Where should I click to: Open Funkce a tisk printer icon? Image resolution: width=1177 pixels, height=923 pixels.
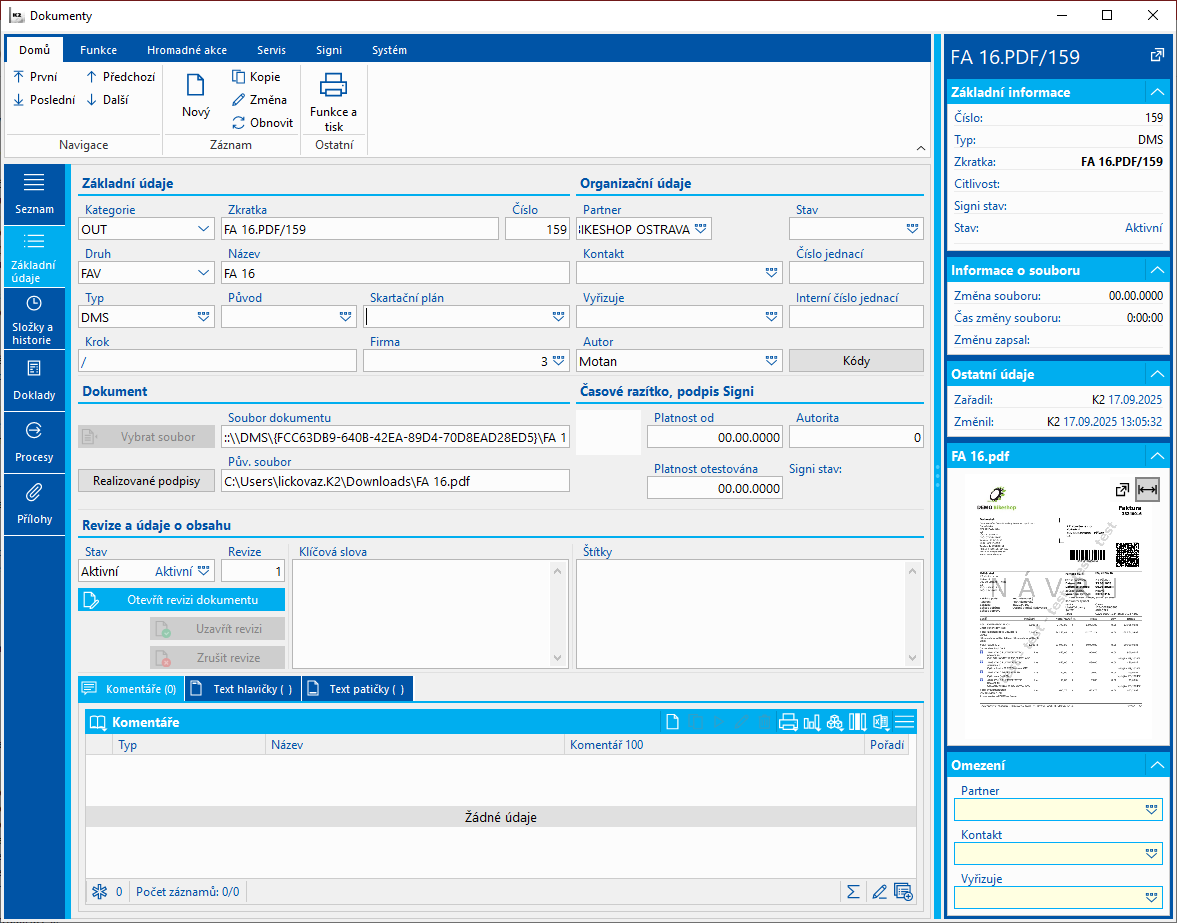pyautogui.click(x=333, y=86)
